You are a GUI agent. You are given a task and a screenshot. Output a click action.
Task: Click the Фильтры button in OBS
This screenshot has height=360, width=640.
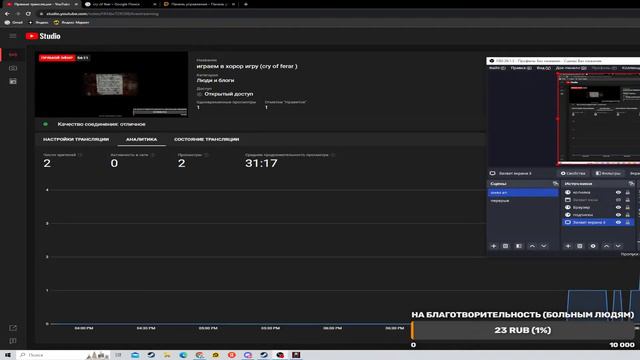(608, 173)
